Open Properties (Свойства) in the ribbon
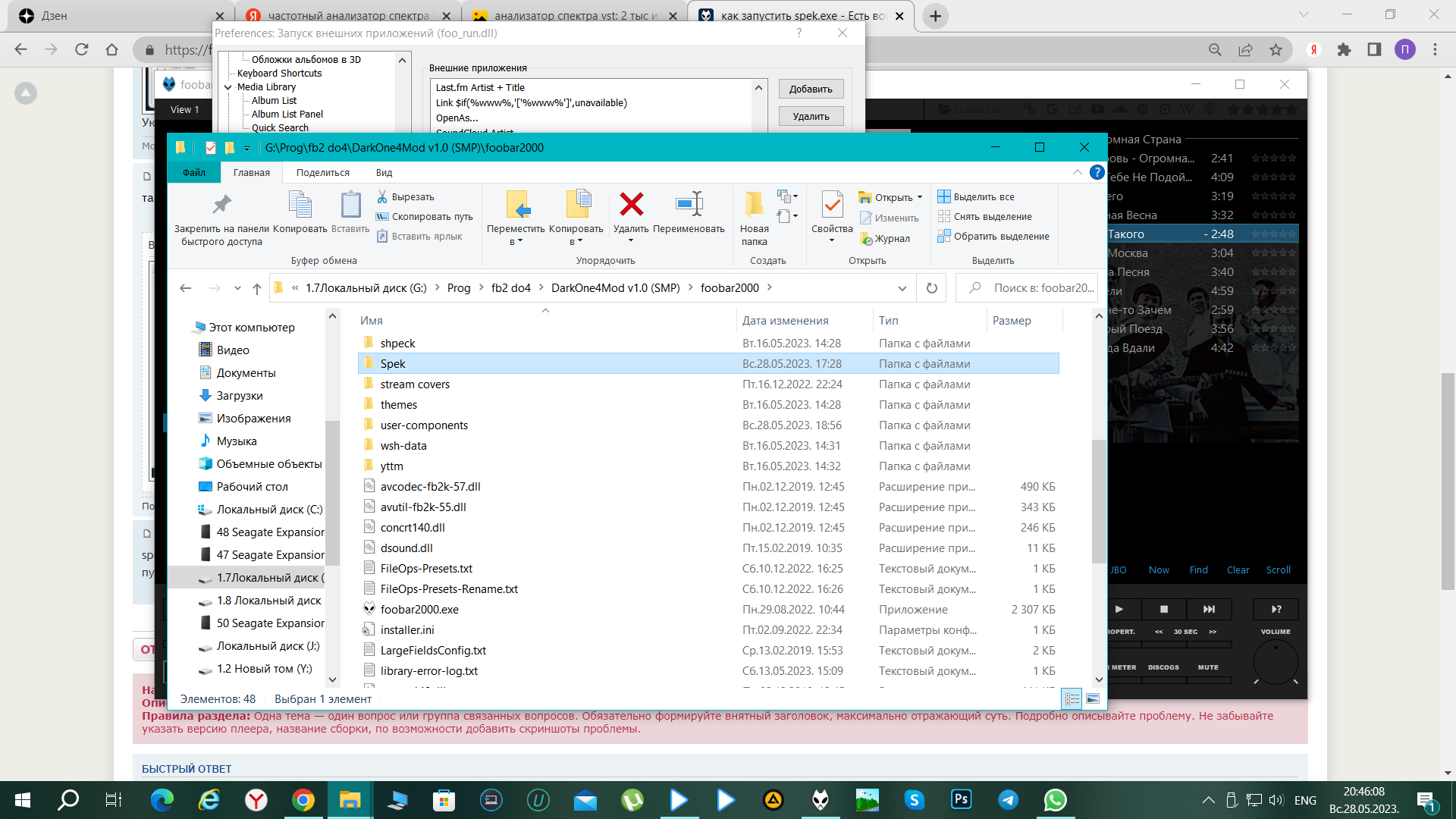 832,204
